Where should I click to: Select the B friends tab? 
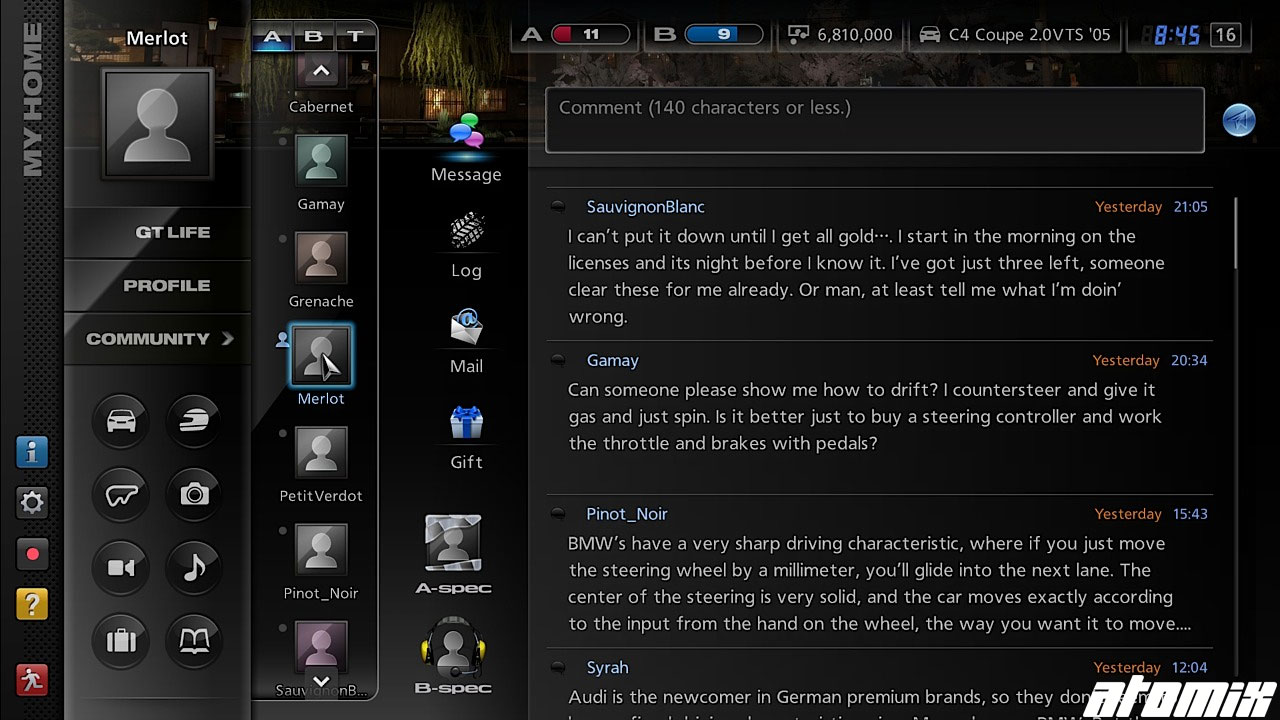[x=314, y=37]
